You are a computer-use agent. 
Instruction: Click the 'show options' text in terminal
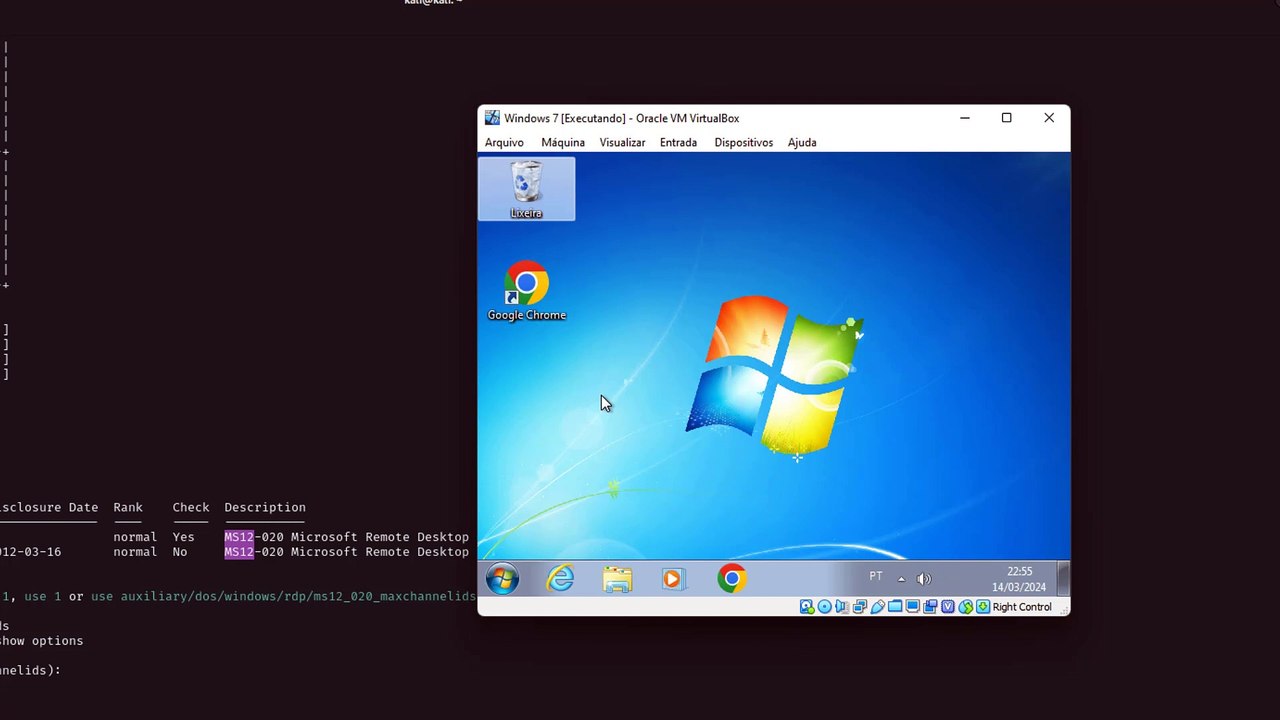[x=42, y=641]
